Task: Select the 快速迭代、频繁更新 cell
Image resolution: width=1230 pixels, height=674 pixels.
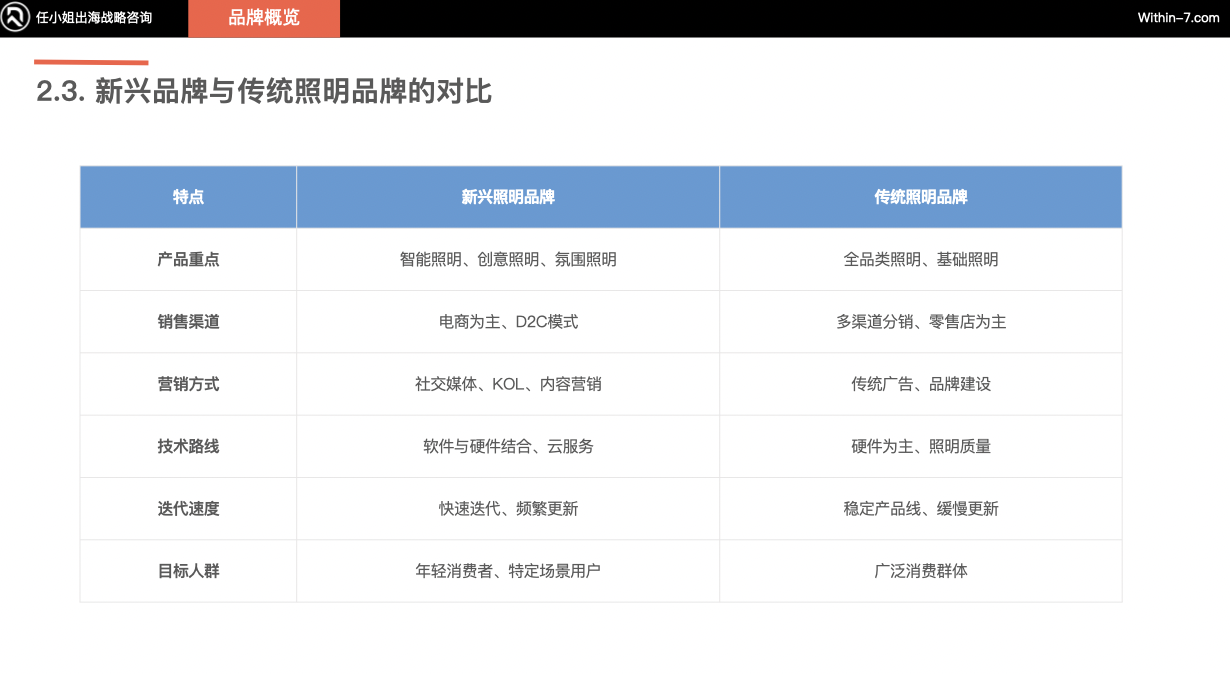Action: (x=507, y=508)
